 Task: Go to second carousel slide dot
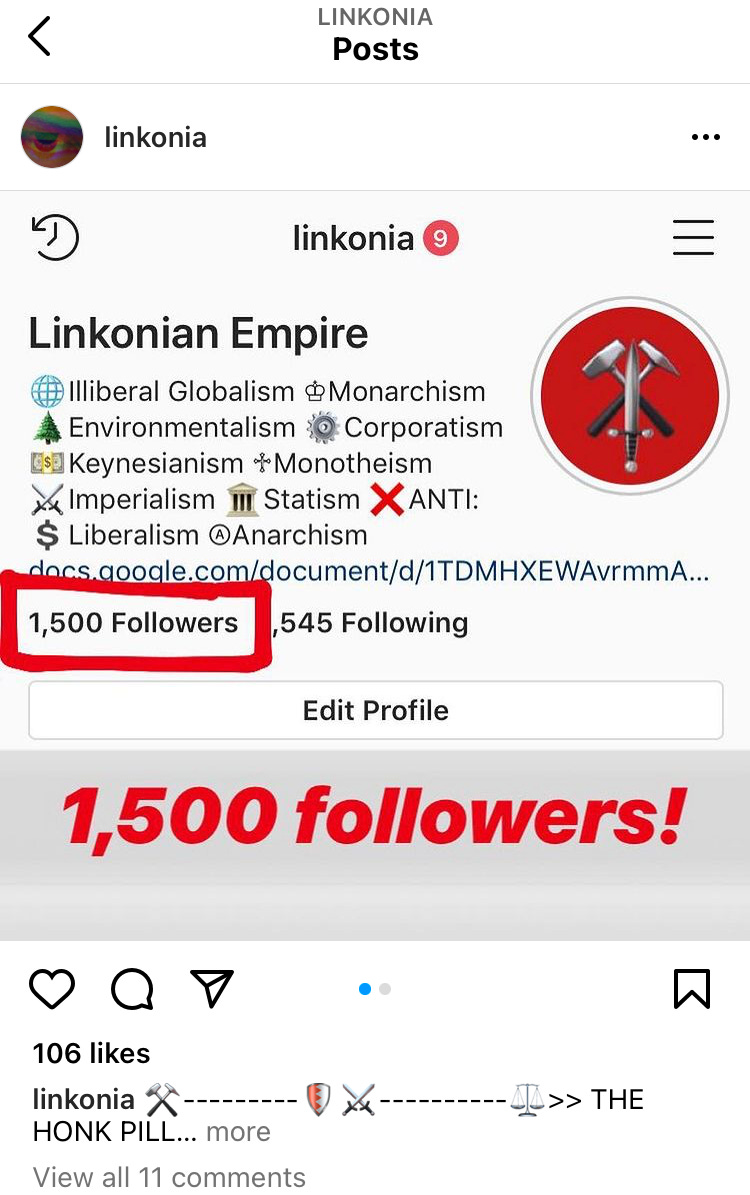(x=385, y=988)
